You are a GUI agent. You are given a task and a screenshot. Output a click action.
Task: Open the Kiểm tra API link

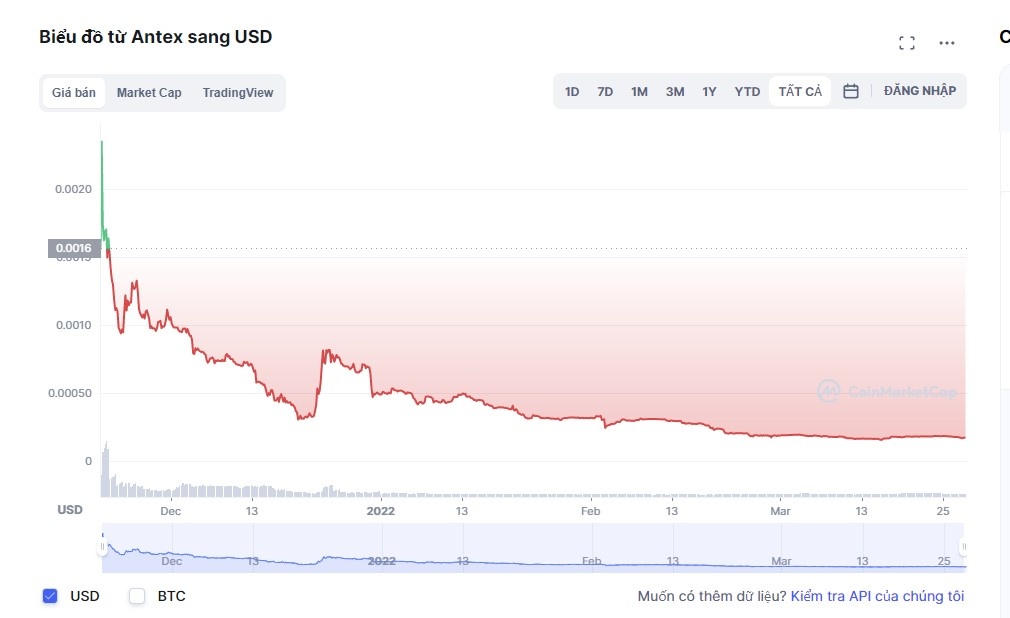coord(877,596)
